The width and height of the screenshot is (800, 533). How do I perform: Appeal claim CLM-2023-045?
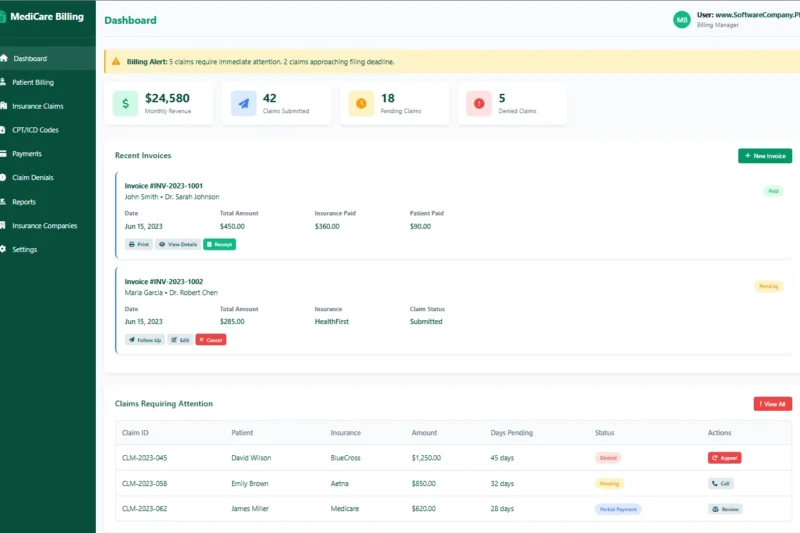point(724,458)
